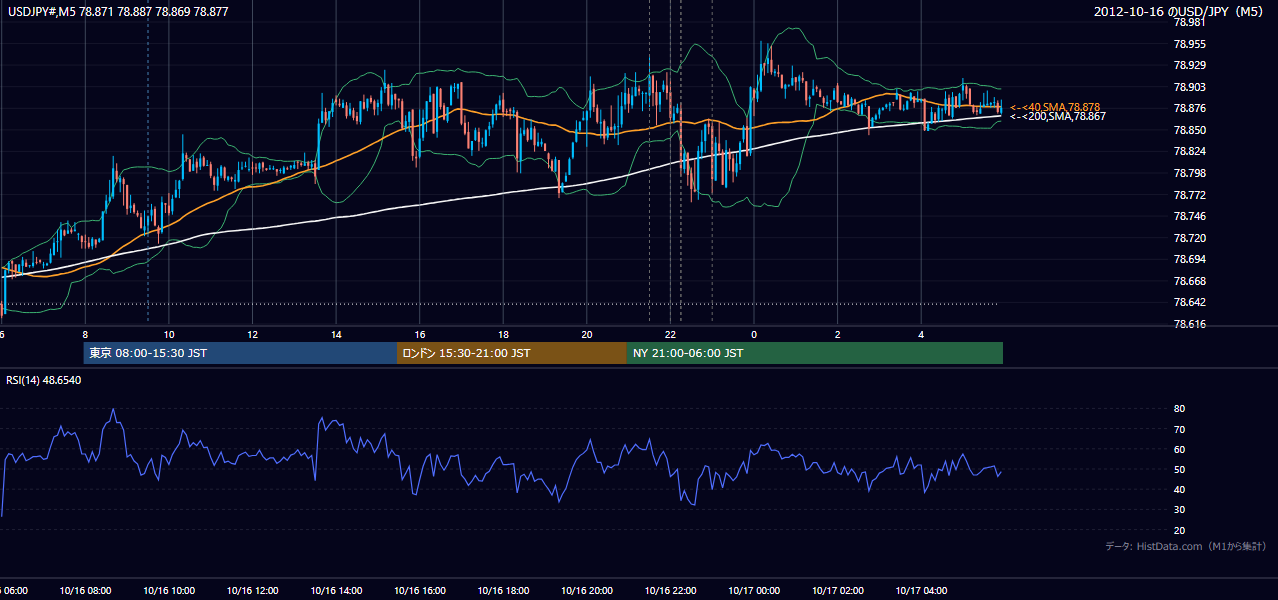Select the 2012-10-16 USD/JPY (M5) chart title
1278x600 pixels.
coord(1180,11)
